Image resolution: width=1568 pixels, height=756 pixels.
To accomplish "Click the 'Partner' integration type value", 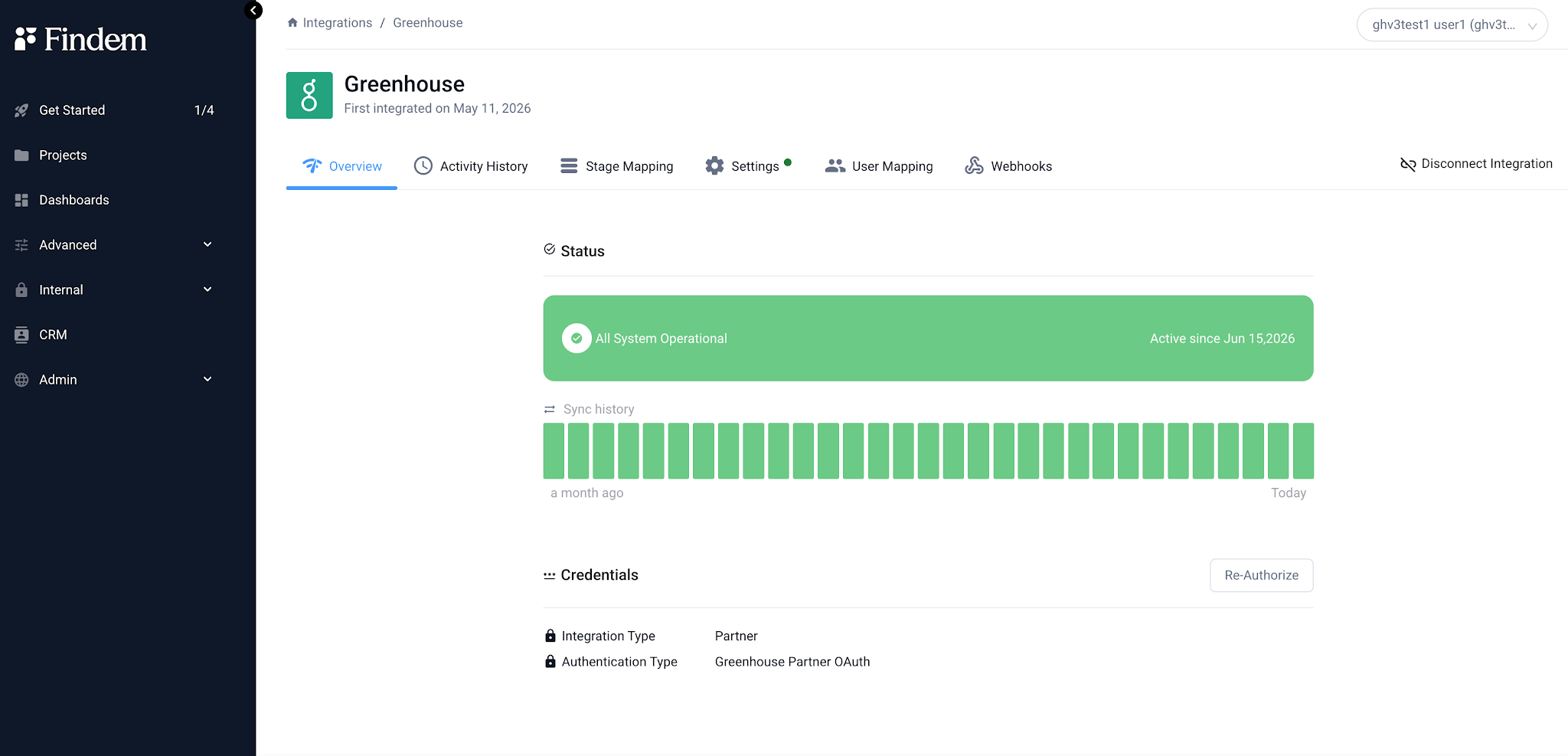I will 737,636.
